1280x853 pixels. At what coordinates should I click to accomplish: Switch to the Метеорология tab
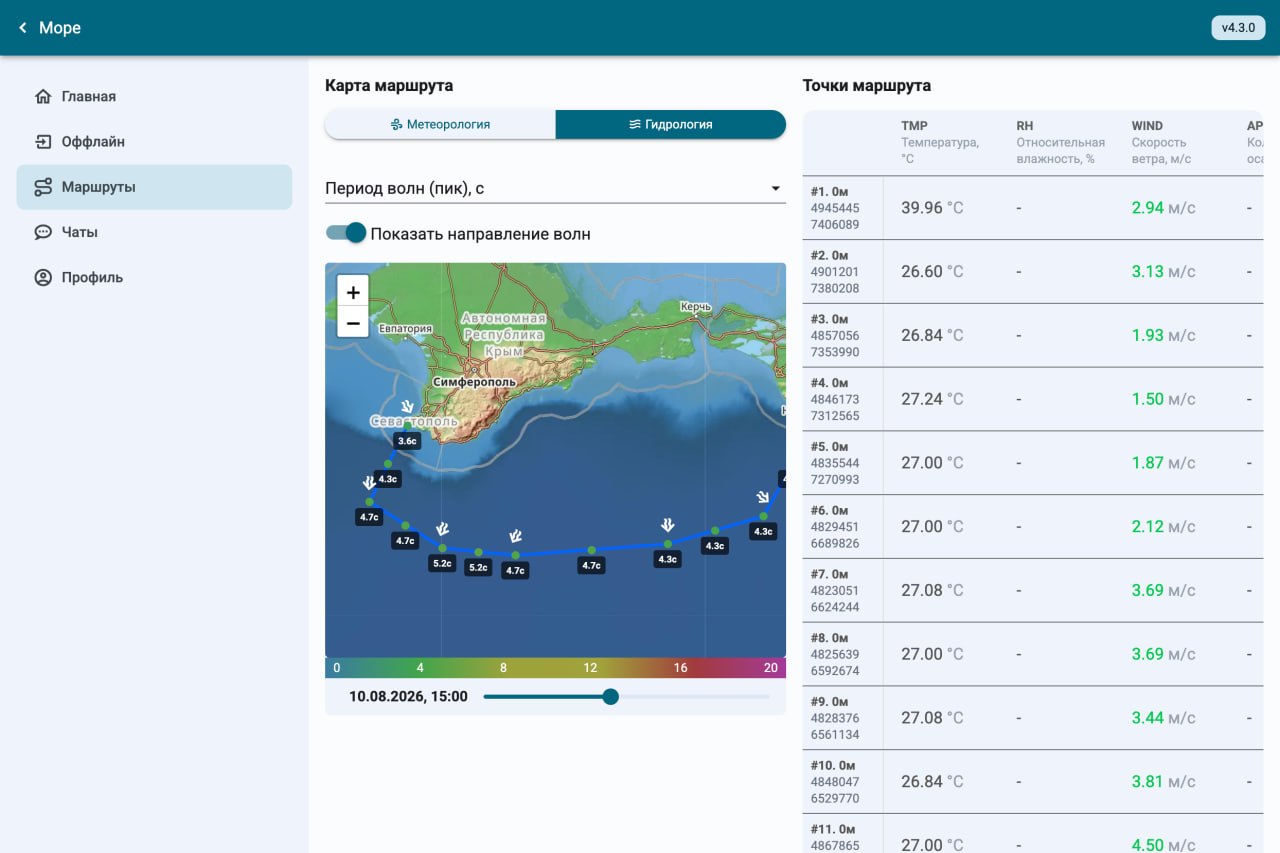[440, 125]
